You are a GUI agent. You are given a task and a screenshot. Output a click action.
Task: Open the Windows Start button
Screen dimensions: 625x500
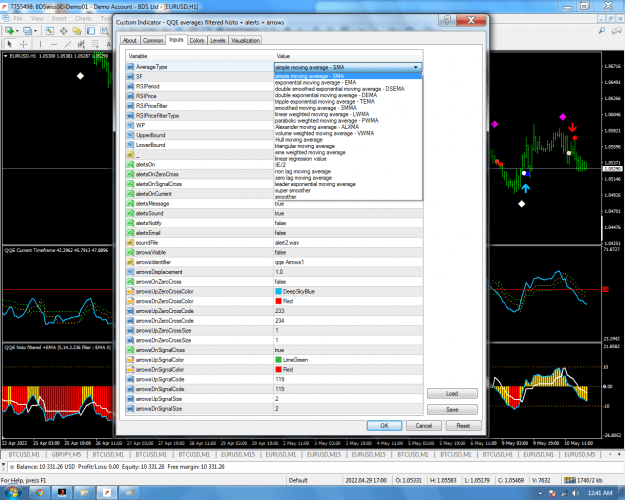pyautogui.click(x=12, y=493)
